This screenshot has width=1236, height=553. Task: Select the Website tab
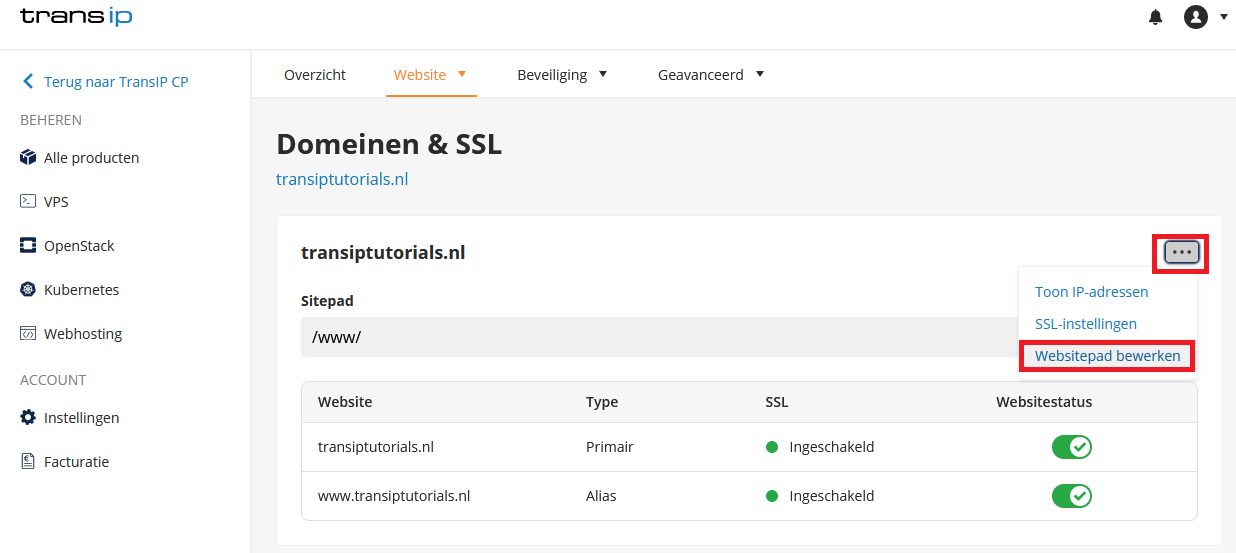(x=420, y=75)
